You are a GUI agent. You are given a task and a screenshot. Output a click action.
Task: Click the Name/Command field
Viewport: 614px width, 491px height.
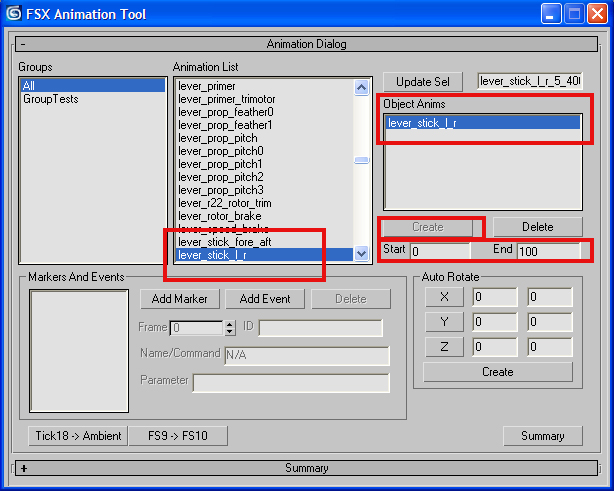pyautogui.click(x=307, y=356)
